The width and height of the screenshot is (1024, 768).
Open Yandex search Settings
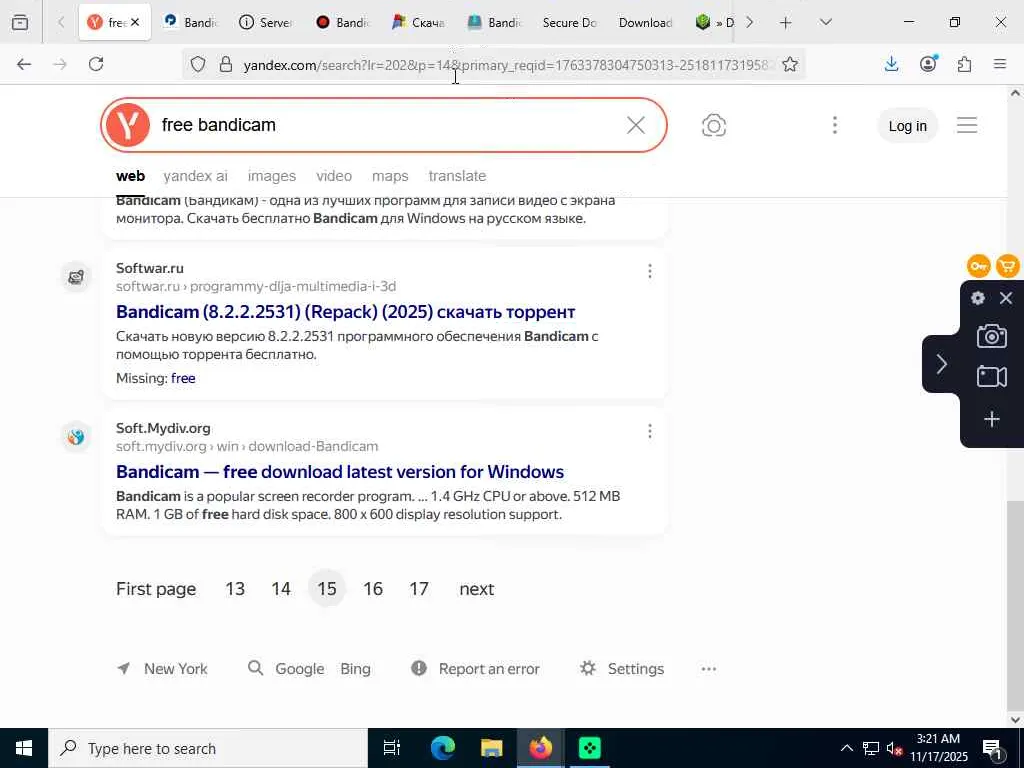(622, 669)
